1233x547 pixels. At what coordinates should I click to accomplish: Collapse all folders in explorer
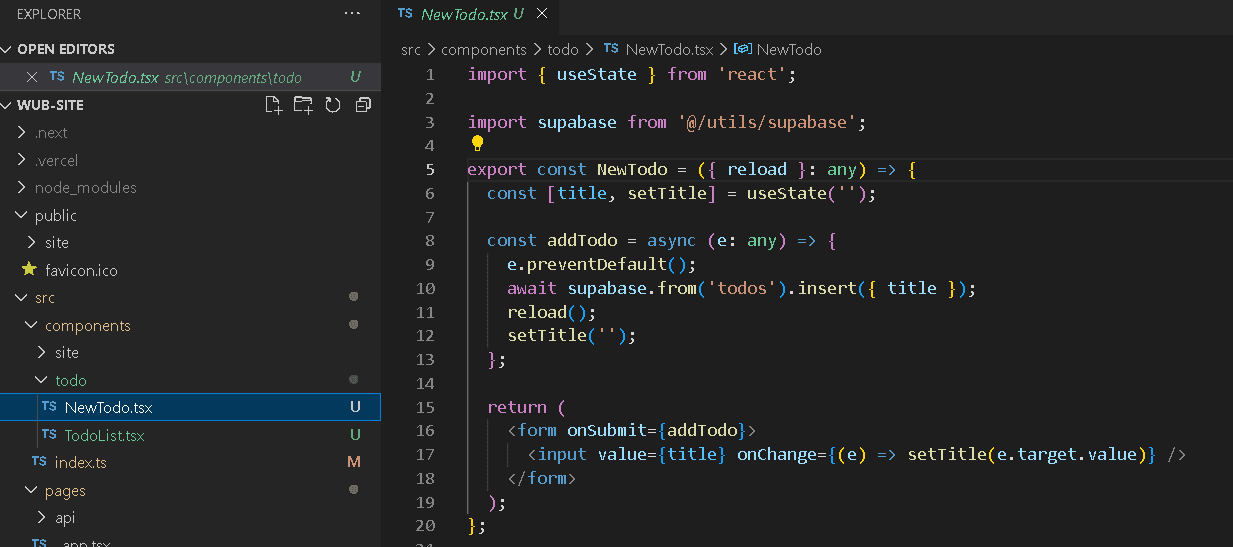pos(363,105)
